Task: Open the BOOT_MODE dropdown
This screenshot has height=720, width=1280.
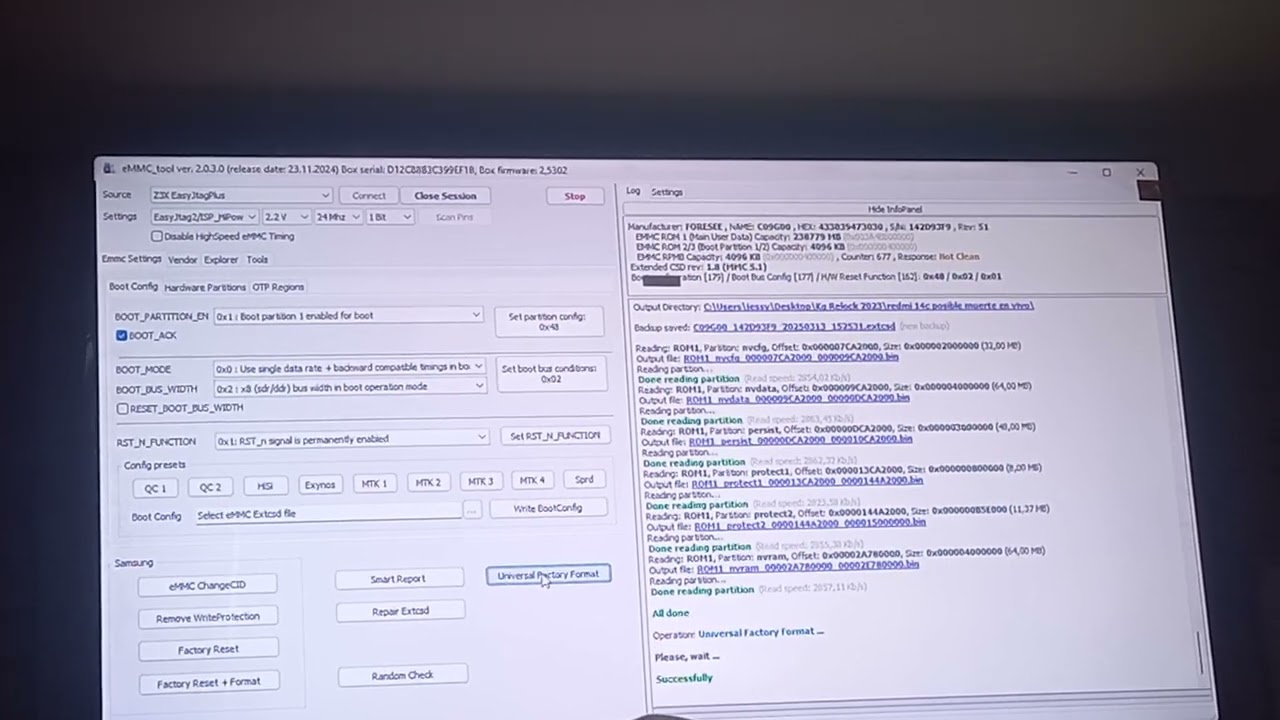Action: 350,367
